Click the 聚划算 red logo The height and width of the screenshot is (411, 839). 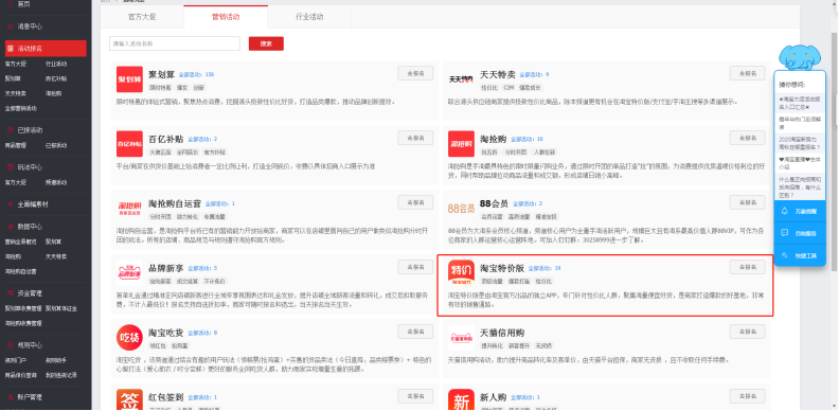(129, 79)
